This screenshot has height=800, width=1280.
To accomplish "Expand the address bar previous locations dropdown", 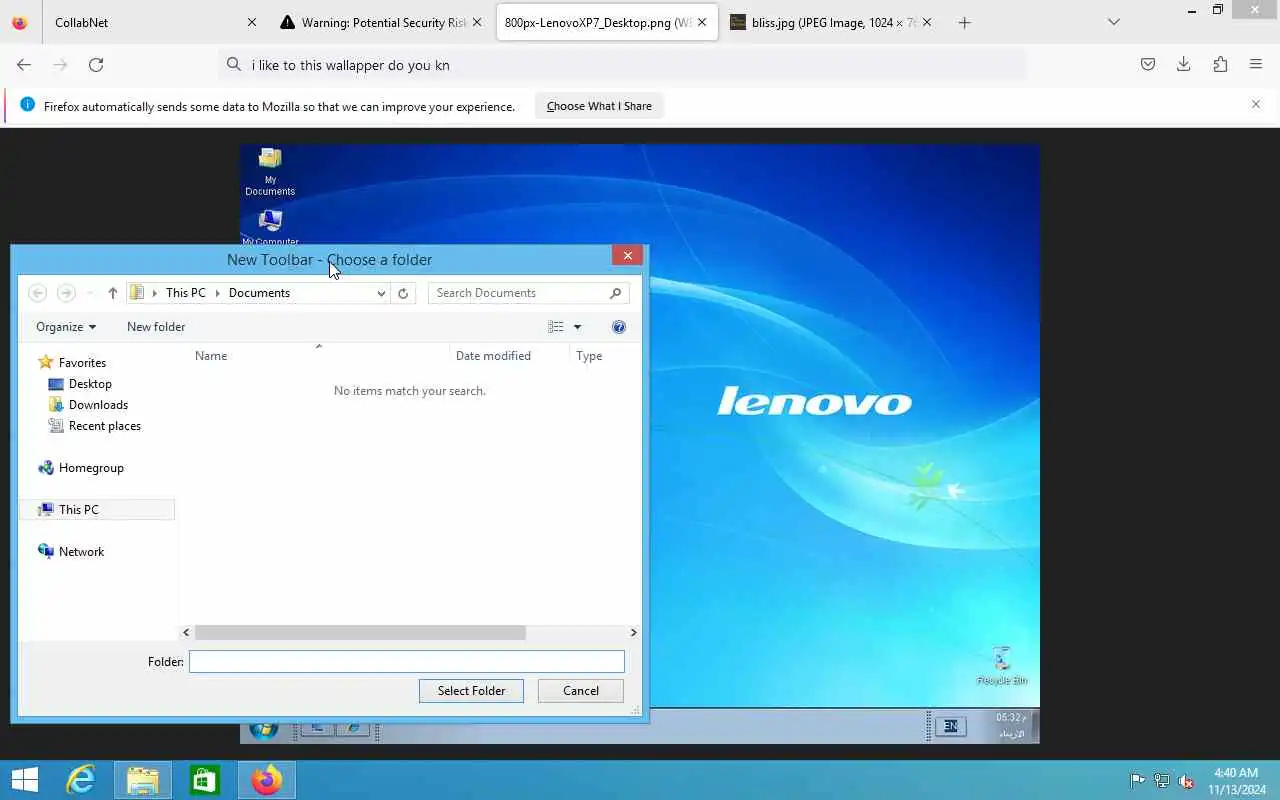I will tap(381, 293).
